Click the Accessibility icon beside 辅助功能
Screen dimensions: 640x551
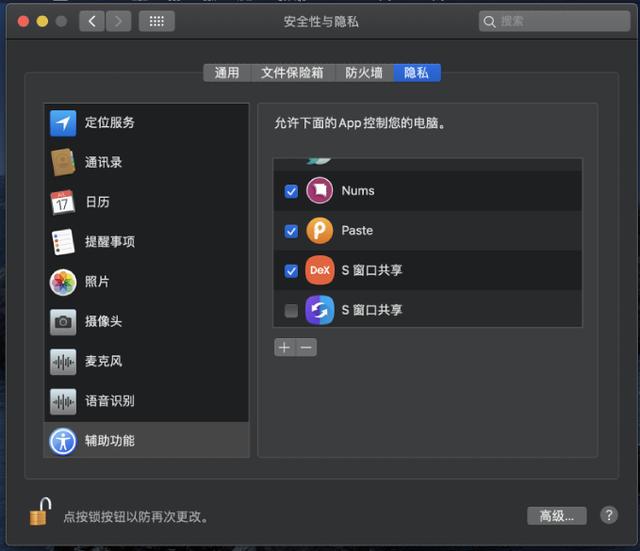point(63,441)
